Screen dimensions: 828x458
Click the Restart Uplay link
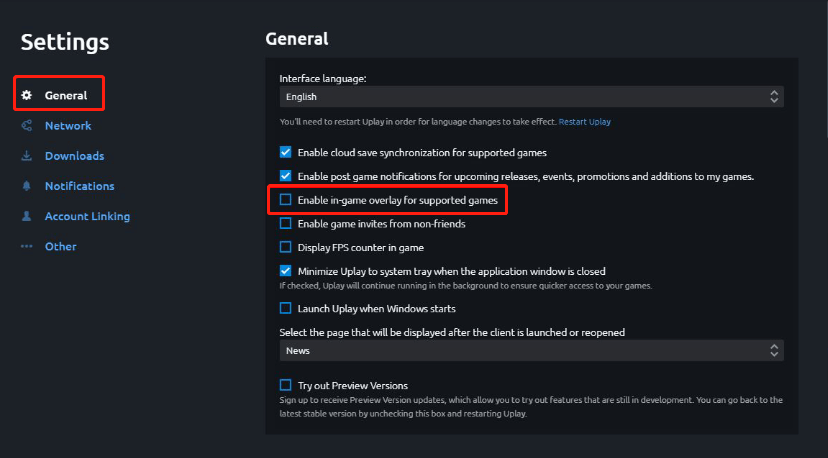585,121
